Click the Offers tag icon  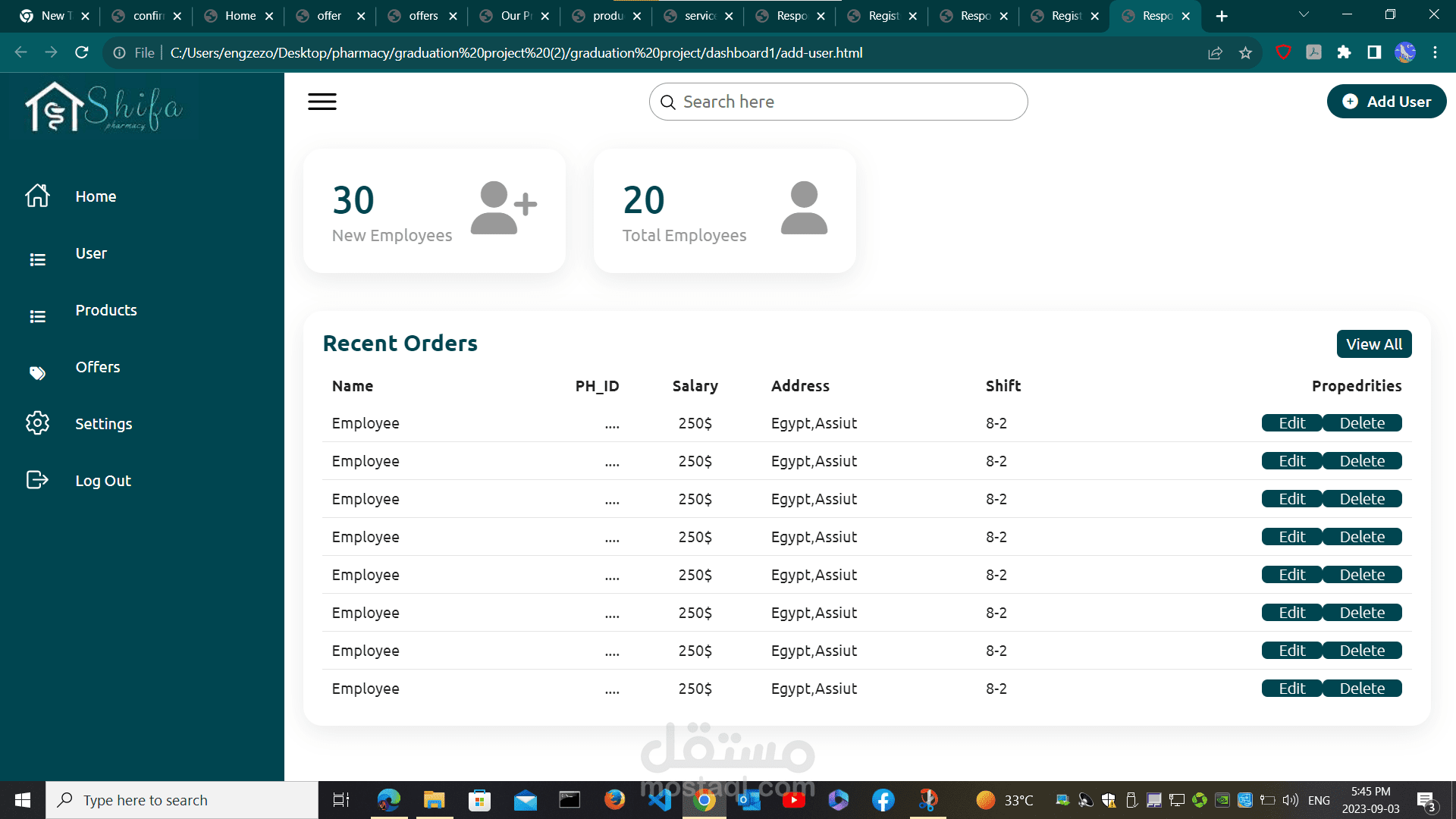(x=37, y=372)
